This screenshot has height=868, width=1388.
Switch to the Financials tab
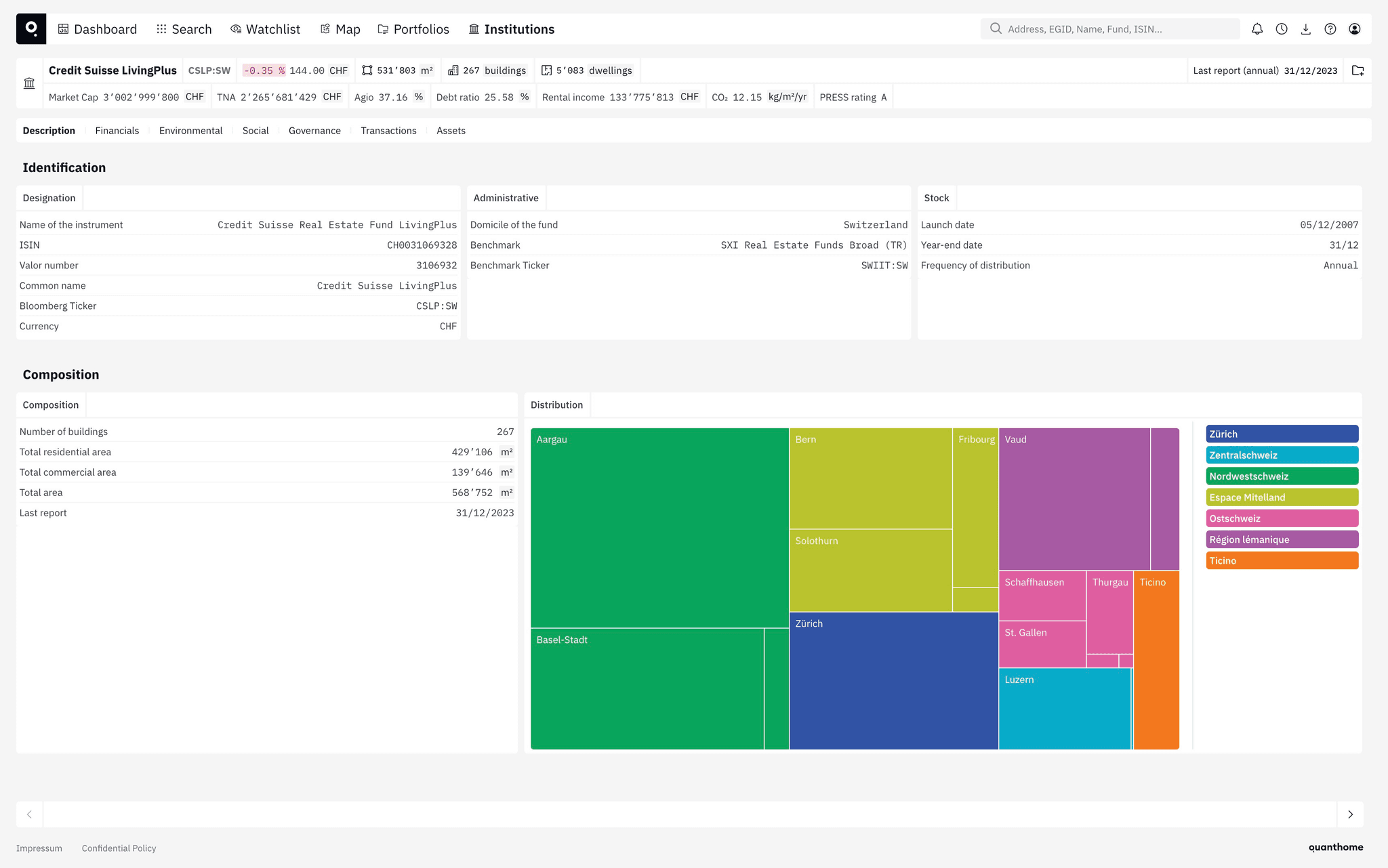click(x=117, y=131)
